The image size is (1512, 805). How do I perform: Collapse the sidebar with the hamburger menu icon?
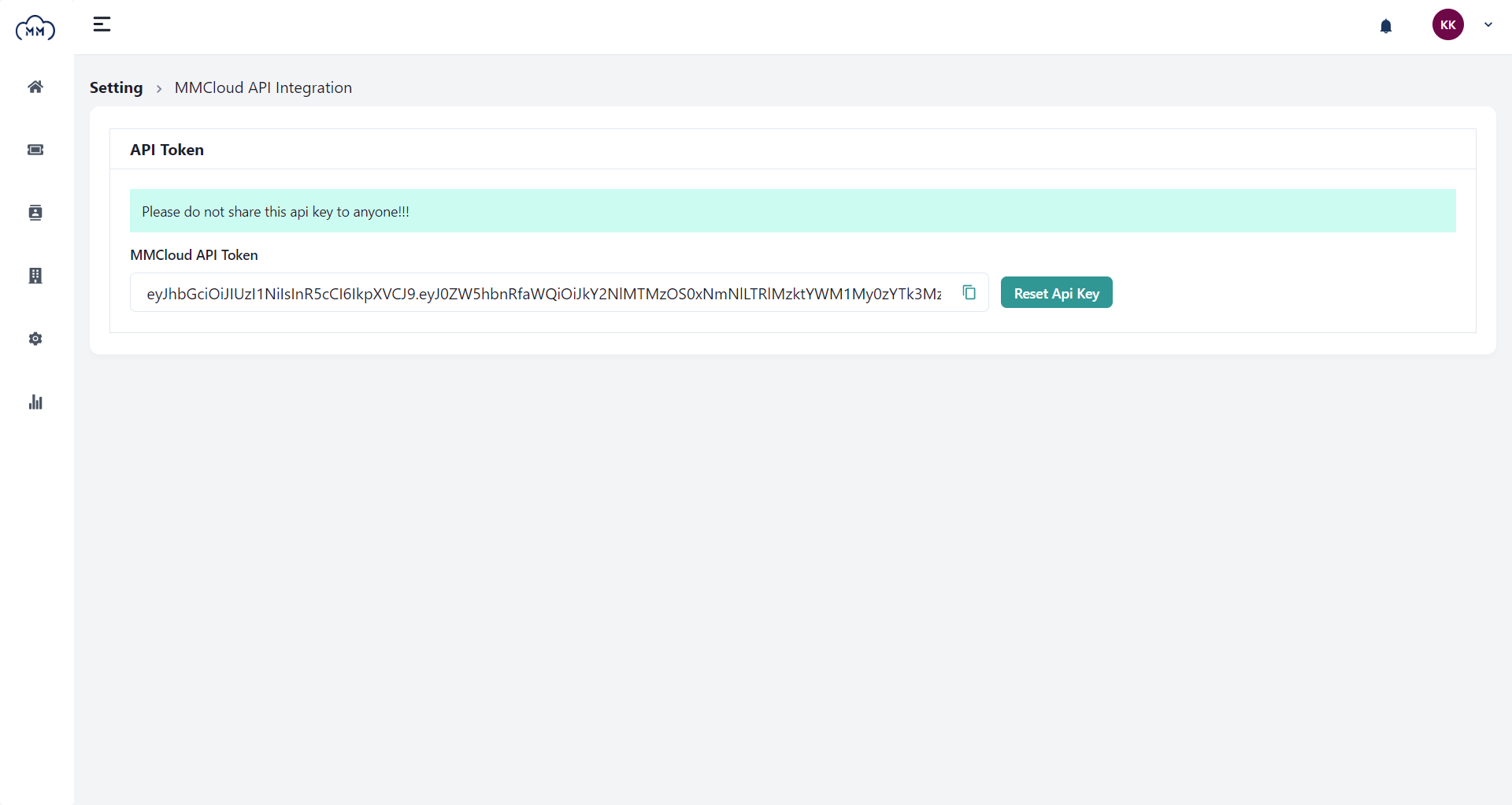[x=102, y=24]
